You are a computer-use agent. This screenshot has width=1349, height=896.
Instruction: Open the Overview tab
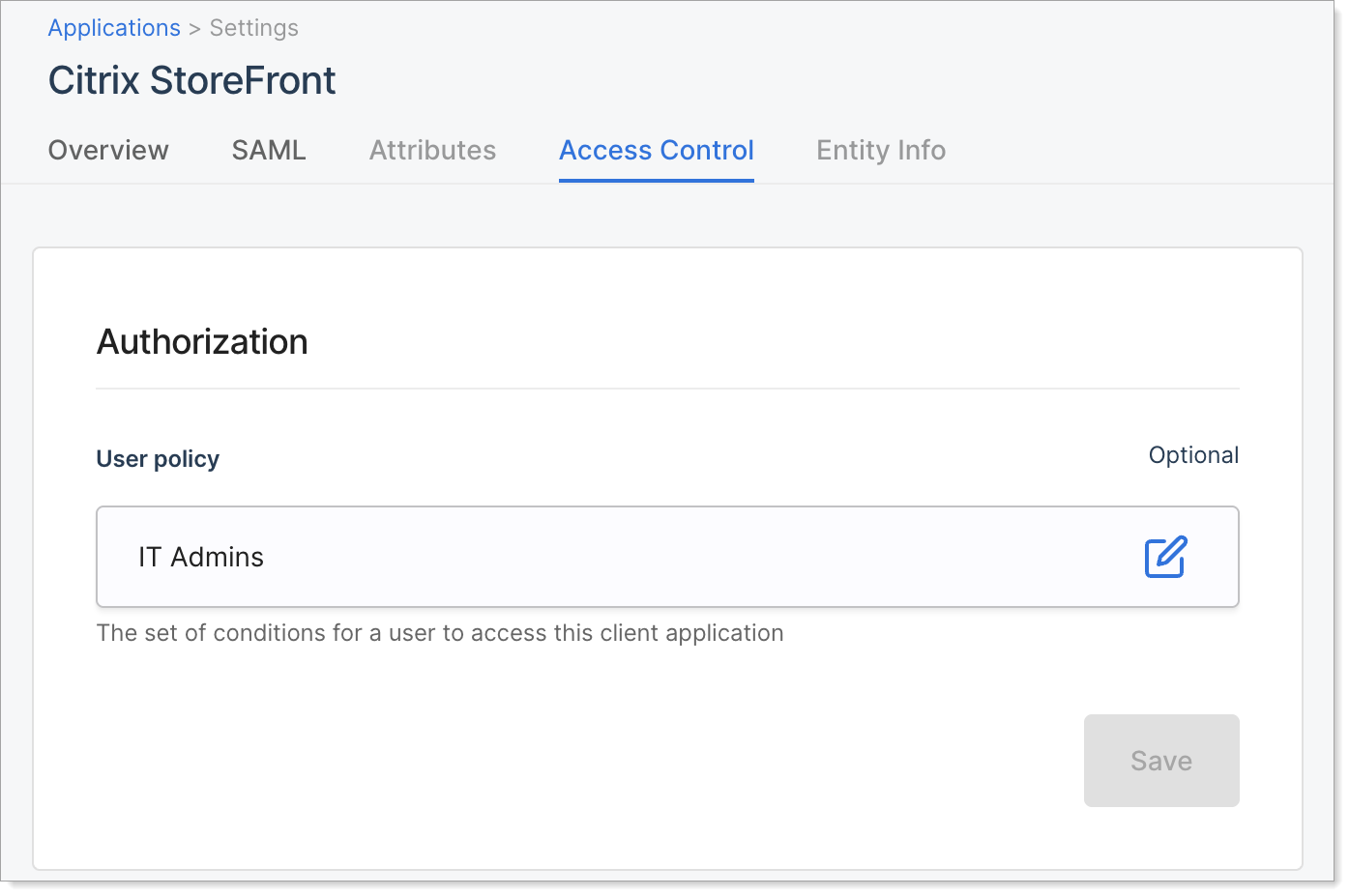coord(108,150)
